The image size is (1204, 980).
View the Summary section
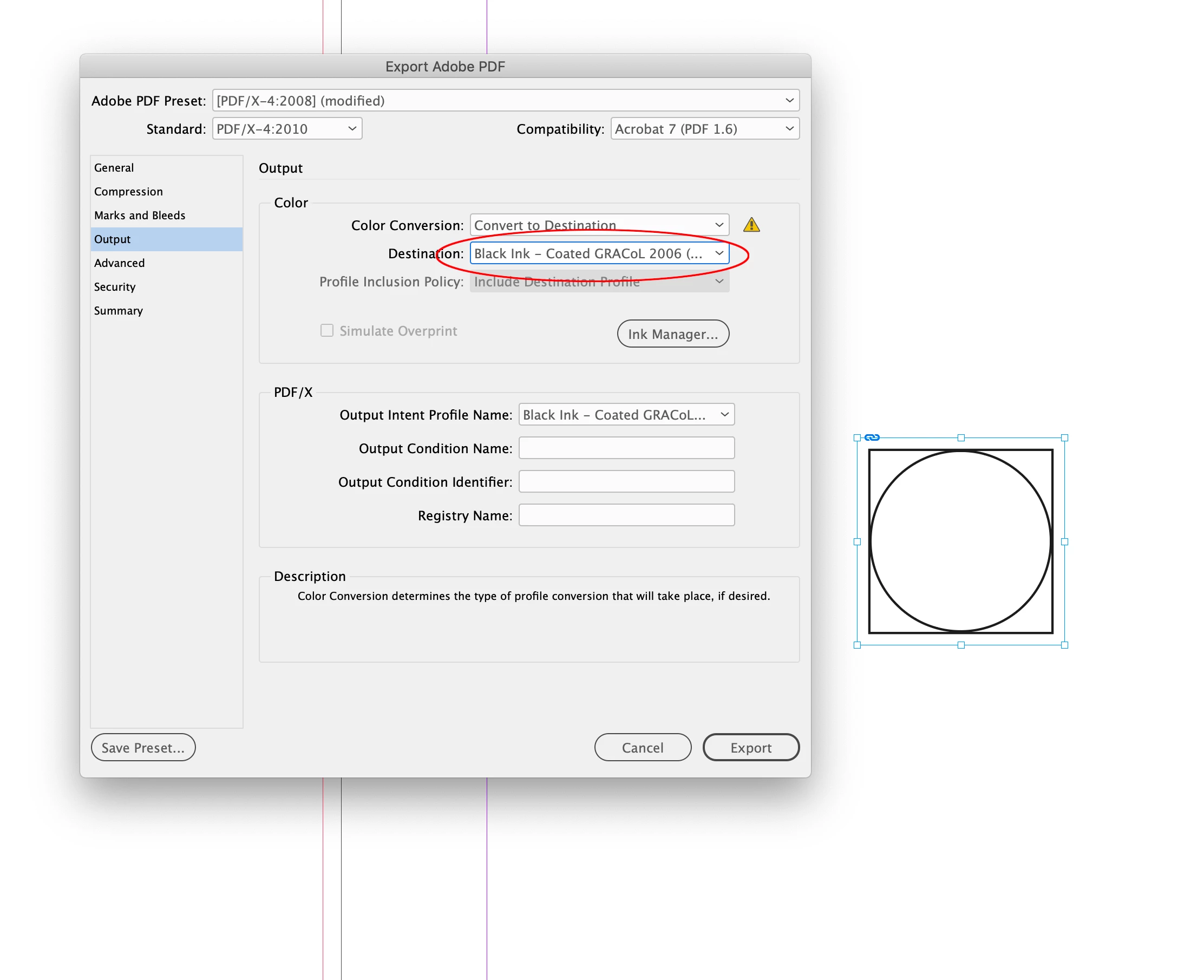tap(118, 311)
